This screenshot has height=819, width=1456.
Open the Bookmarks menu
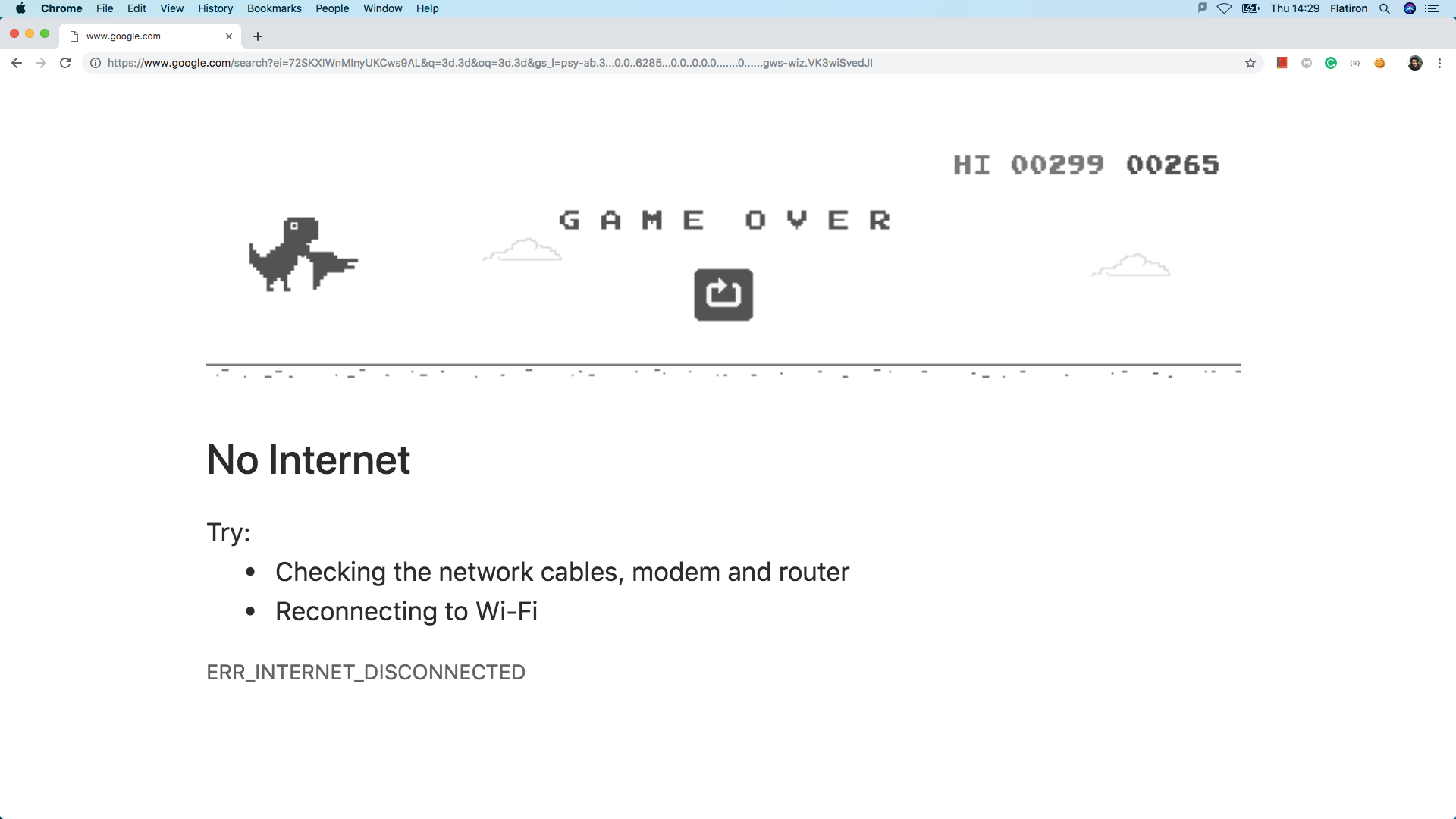274,8
